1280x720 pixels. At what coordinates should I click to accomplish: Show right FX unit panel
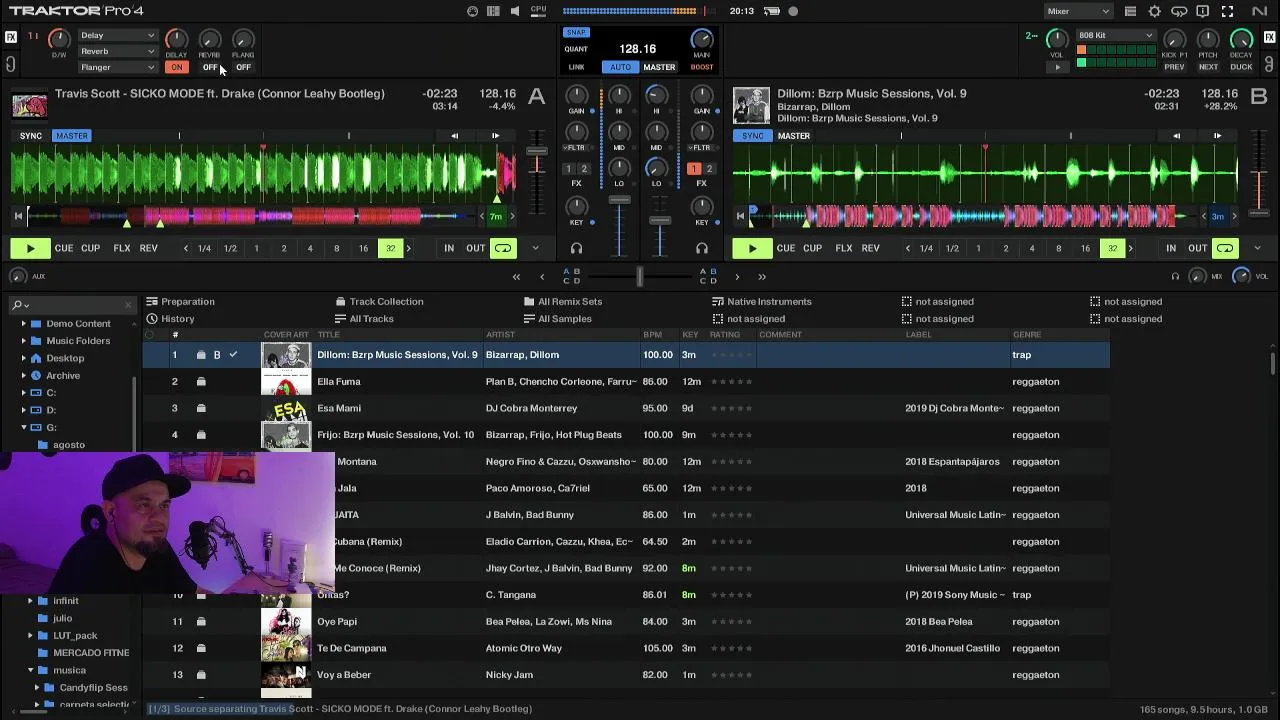(x=1269, y=37)
